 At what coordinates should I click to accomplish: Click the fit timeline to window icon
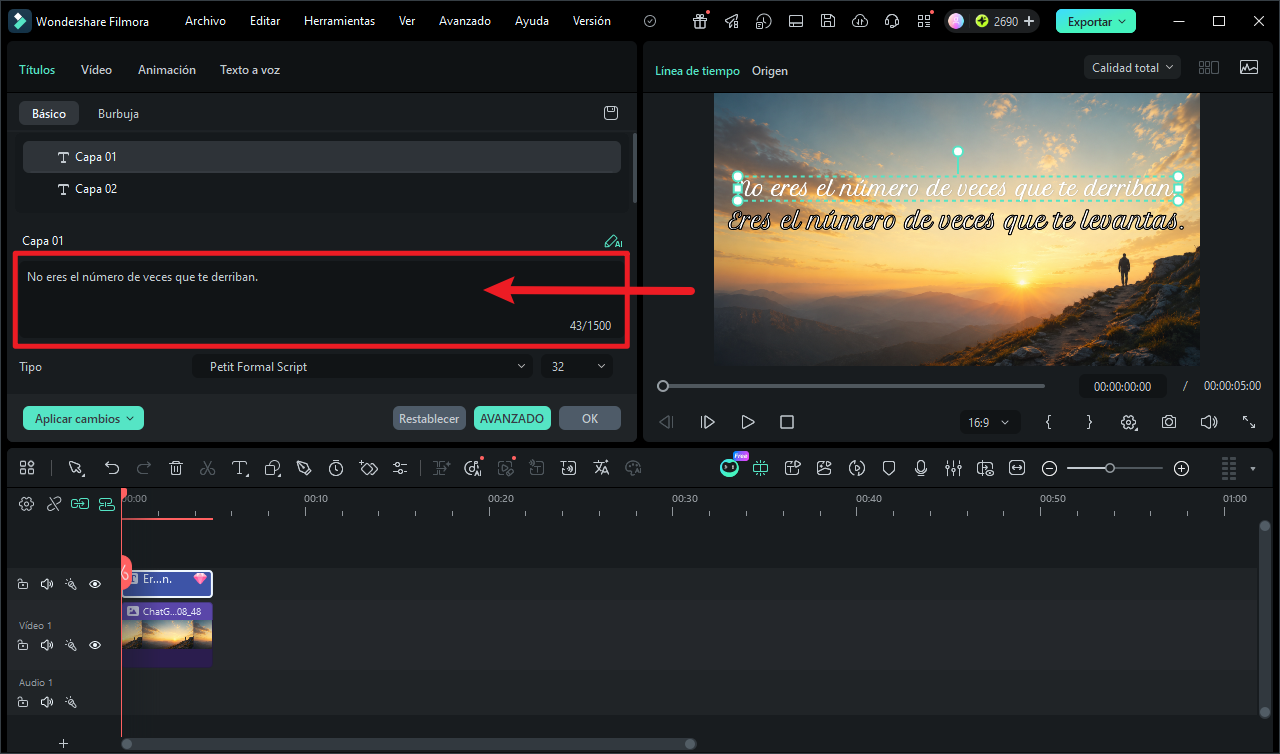1017,468
